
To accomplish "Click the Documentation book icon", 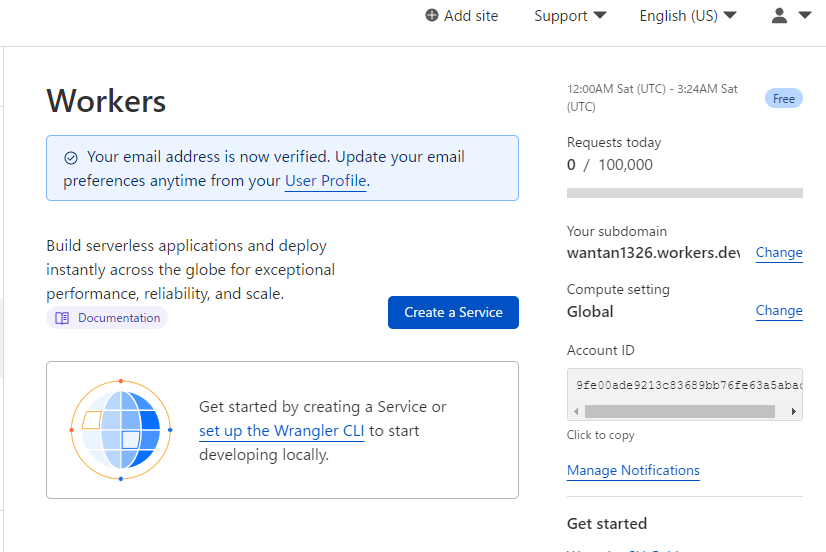I will 62,318.
